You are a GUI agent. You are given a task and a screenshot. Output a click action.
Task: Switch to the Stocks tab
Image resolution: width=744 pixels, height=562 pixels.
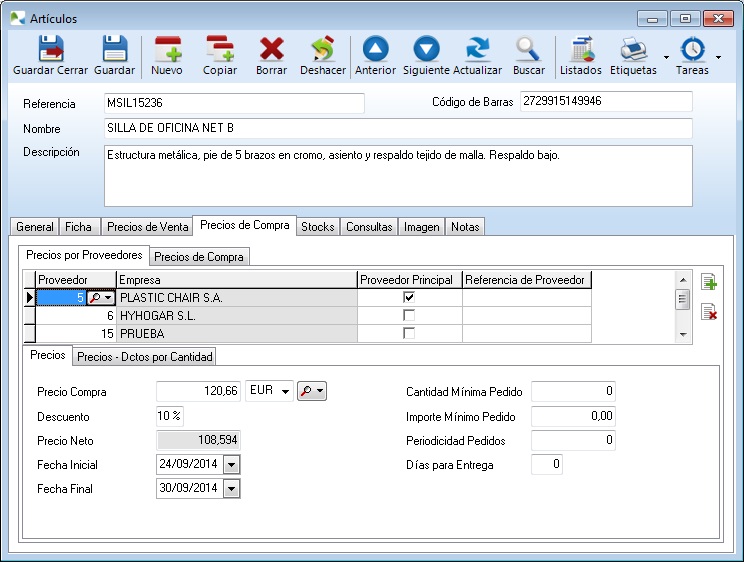point(318,227)
